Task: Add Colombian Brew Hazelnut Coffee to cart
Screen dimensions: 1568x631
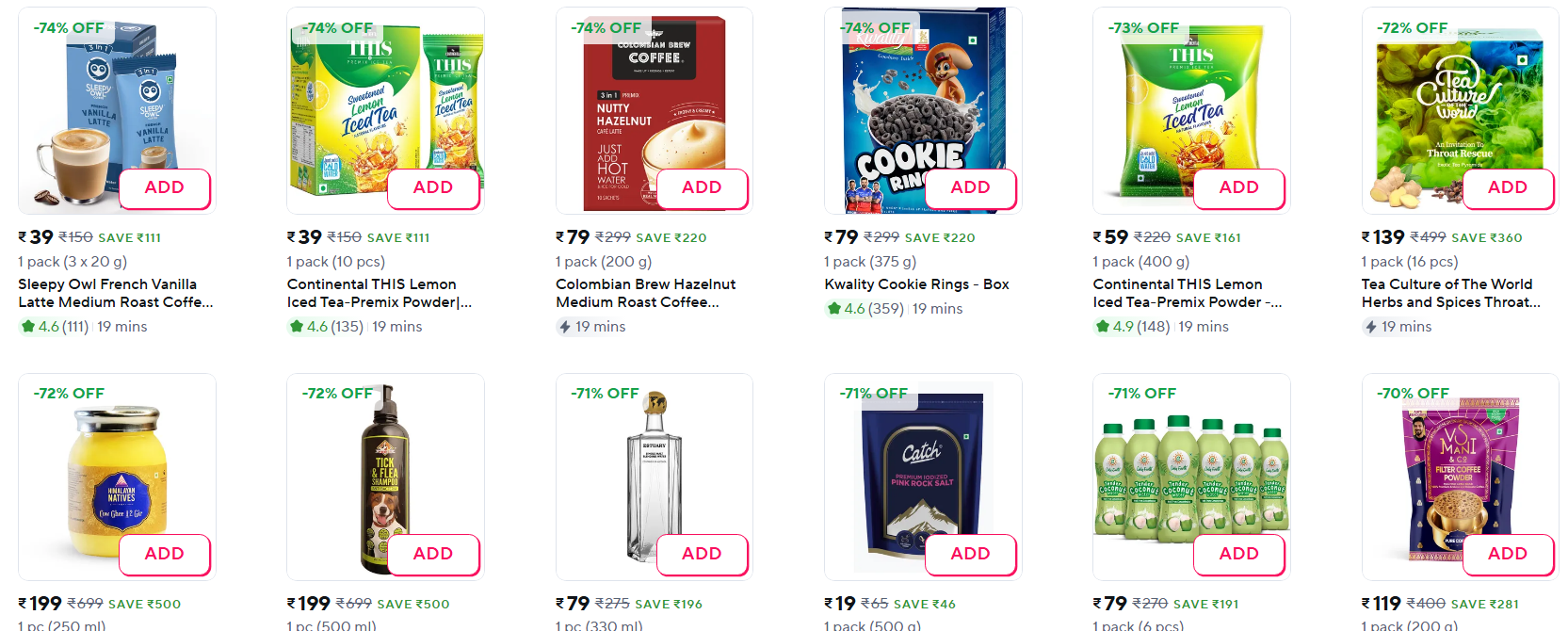Action: [x=702, y=188]
